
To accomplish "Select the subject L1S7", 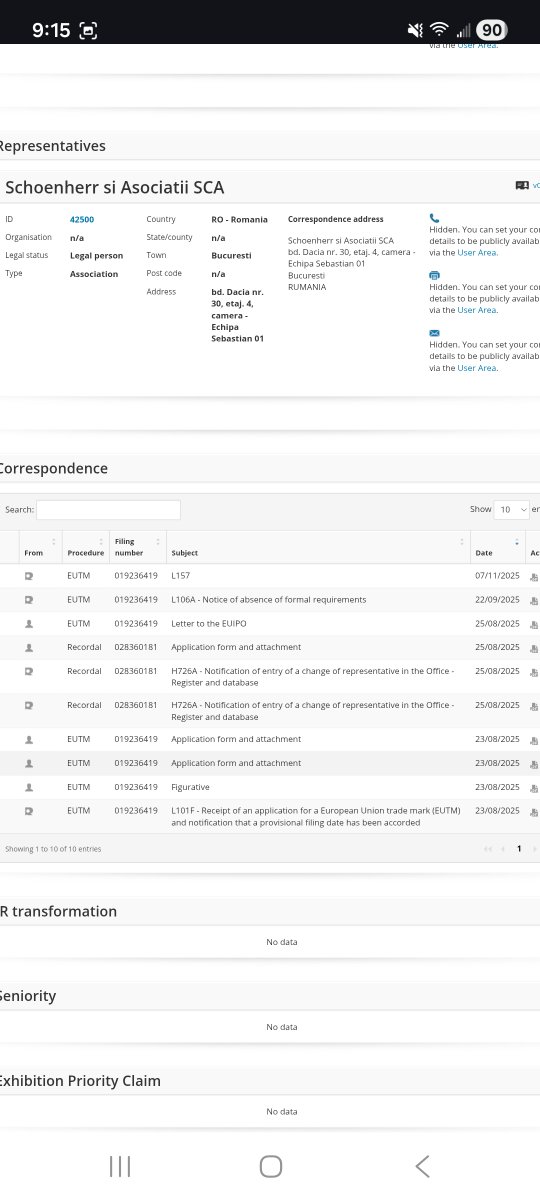I will [181, 577].
